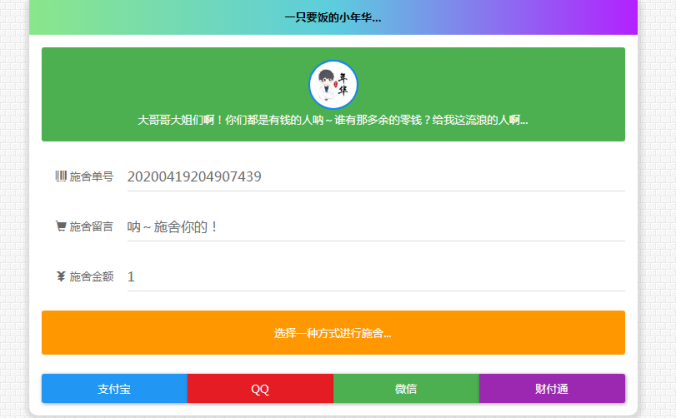Choose the green 微信 payment button
The width and height of the screenshot is (676, 418).
[x=406, y=389]
